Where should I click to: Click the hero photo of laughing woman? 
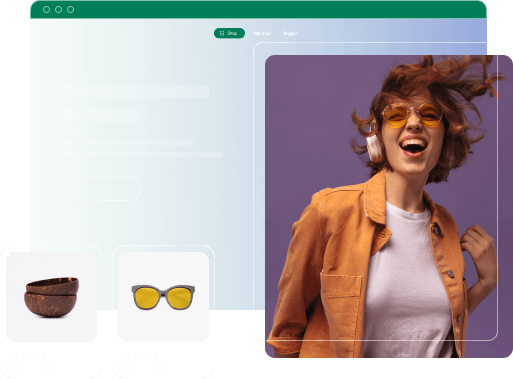389,206
